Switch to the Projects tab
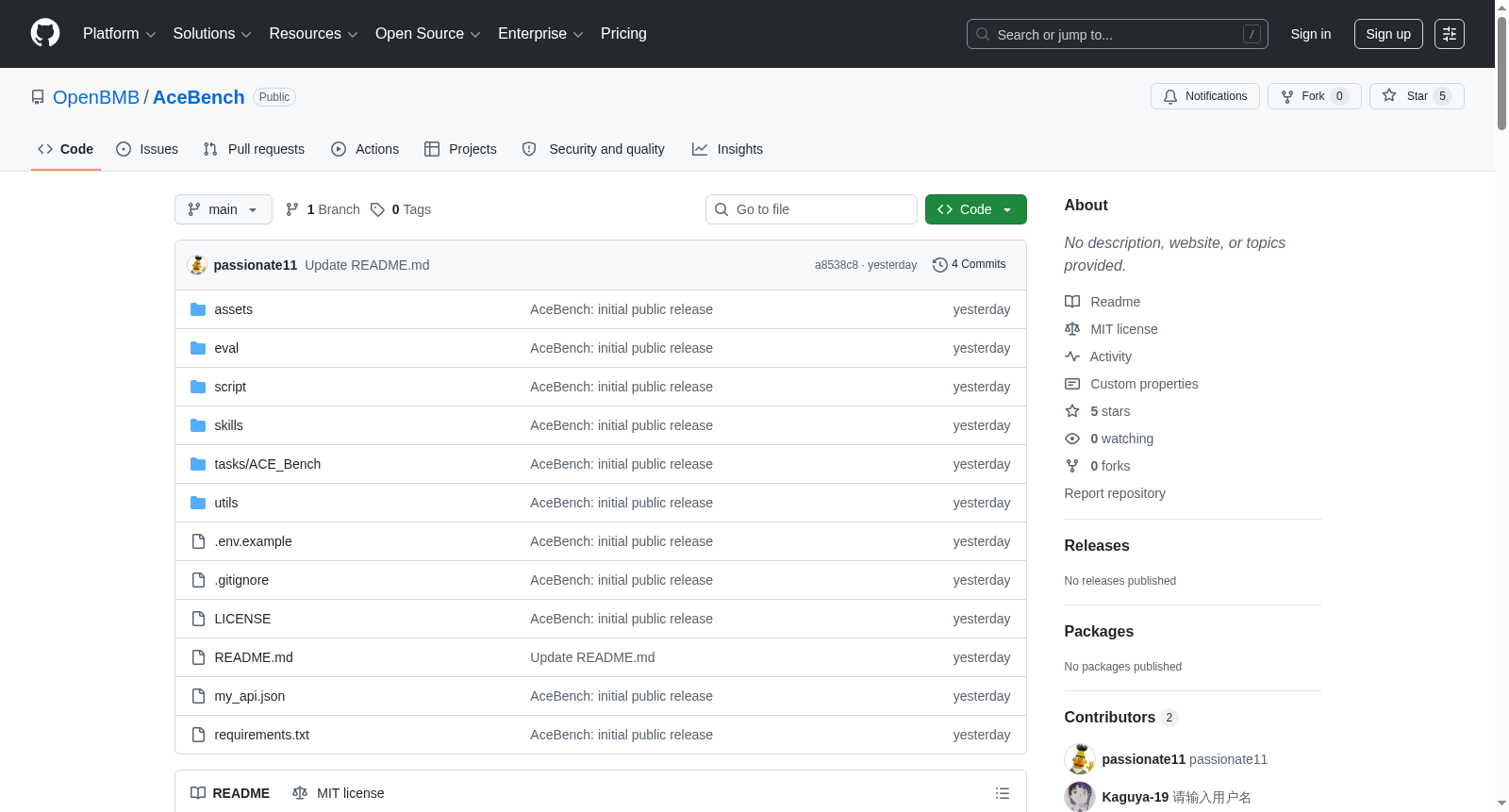Viewport: 1509px width, 812px height. (x=460, y=149)
